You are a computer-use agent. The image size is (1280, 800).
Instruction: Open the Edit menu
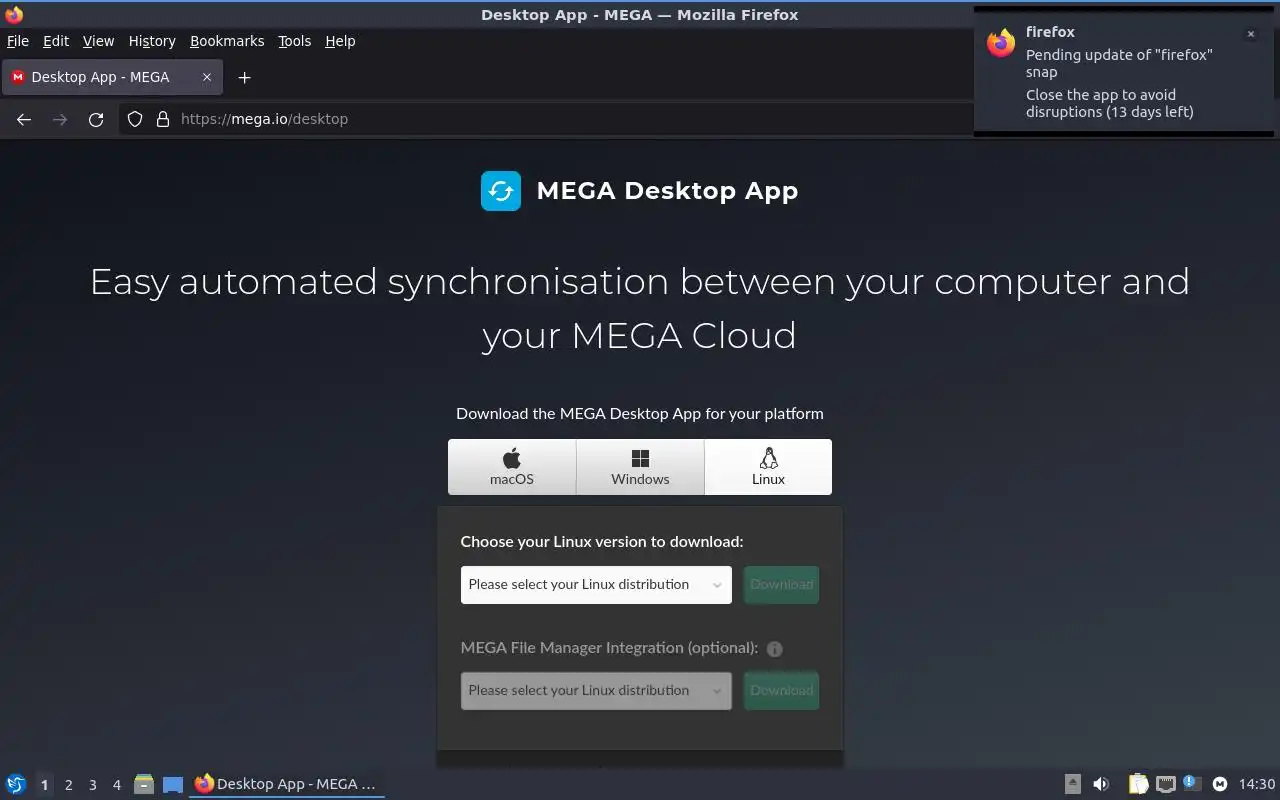(x=56, y=41)
